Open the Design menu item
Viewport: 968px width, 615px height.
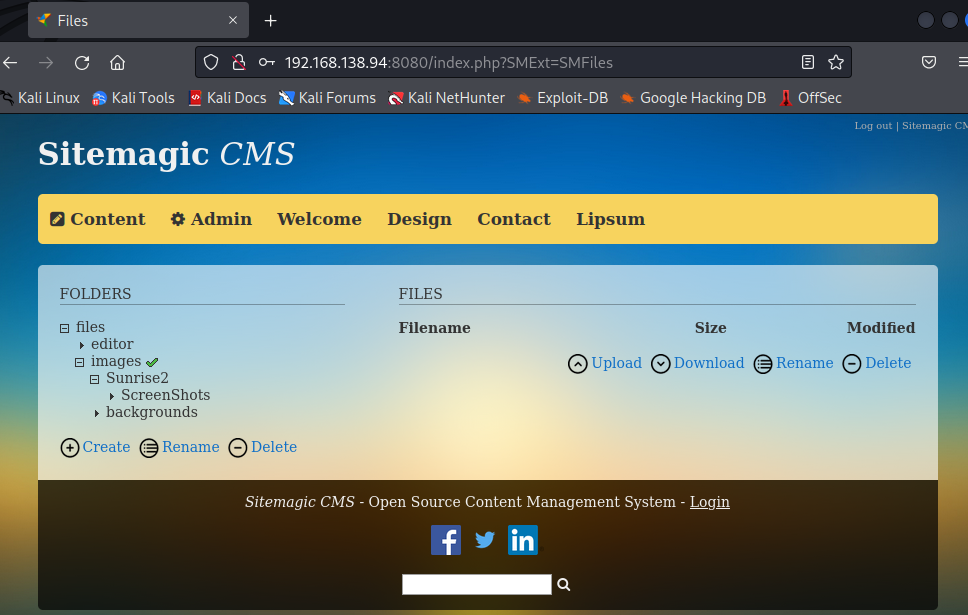[419, 219]
